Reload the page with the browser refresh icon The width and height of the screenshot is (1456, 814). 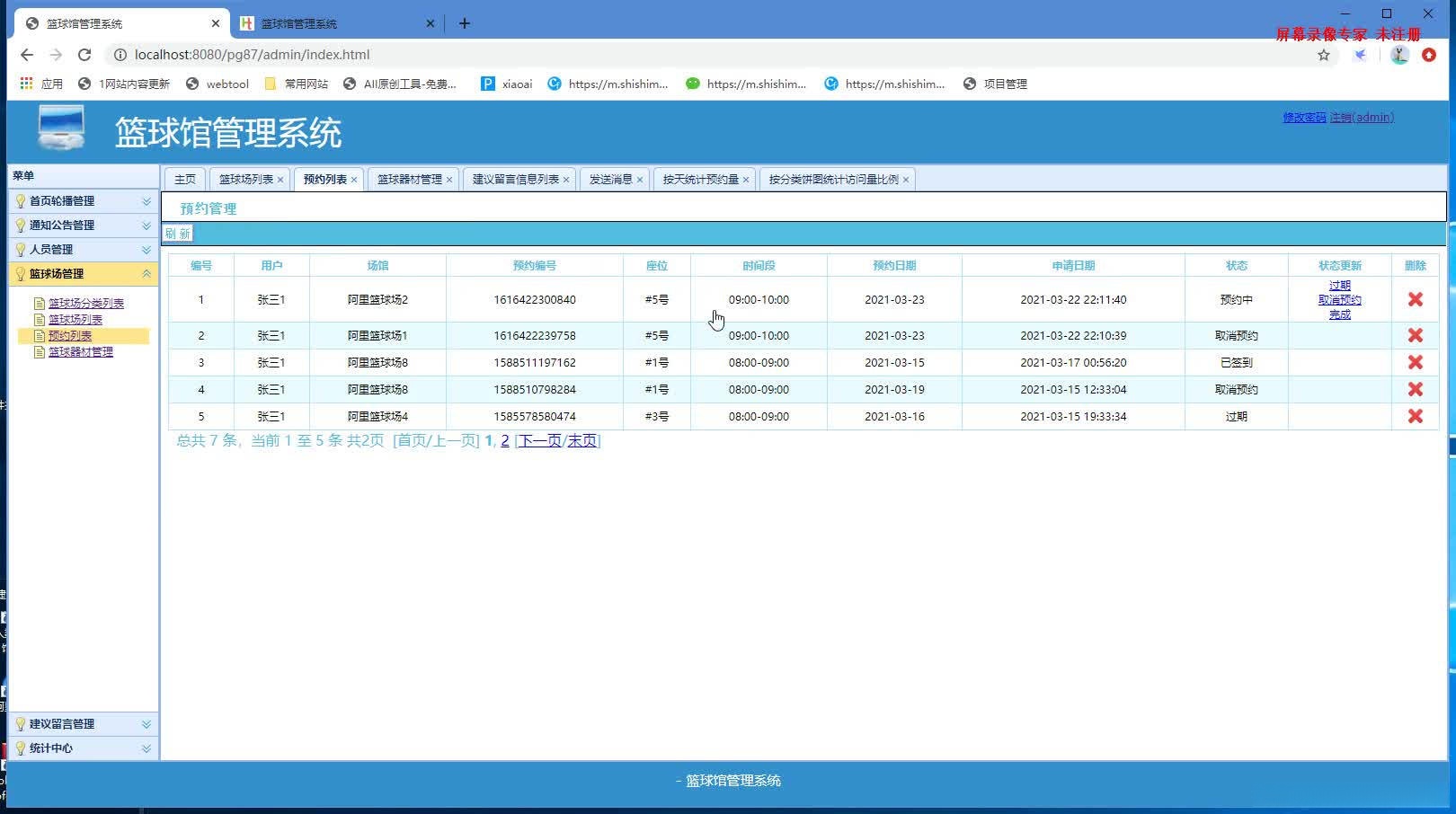(x=84, y=55)
